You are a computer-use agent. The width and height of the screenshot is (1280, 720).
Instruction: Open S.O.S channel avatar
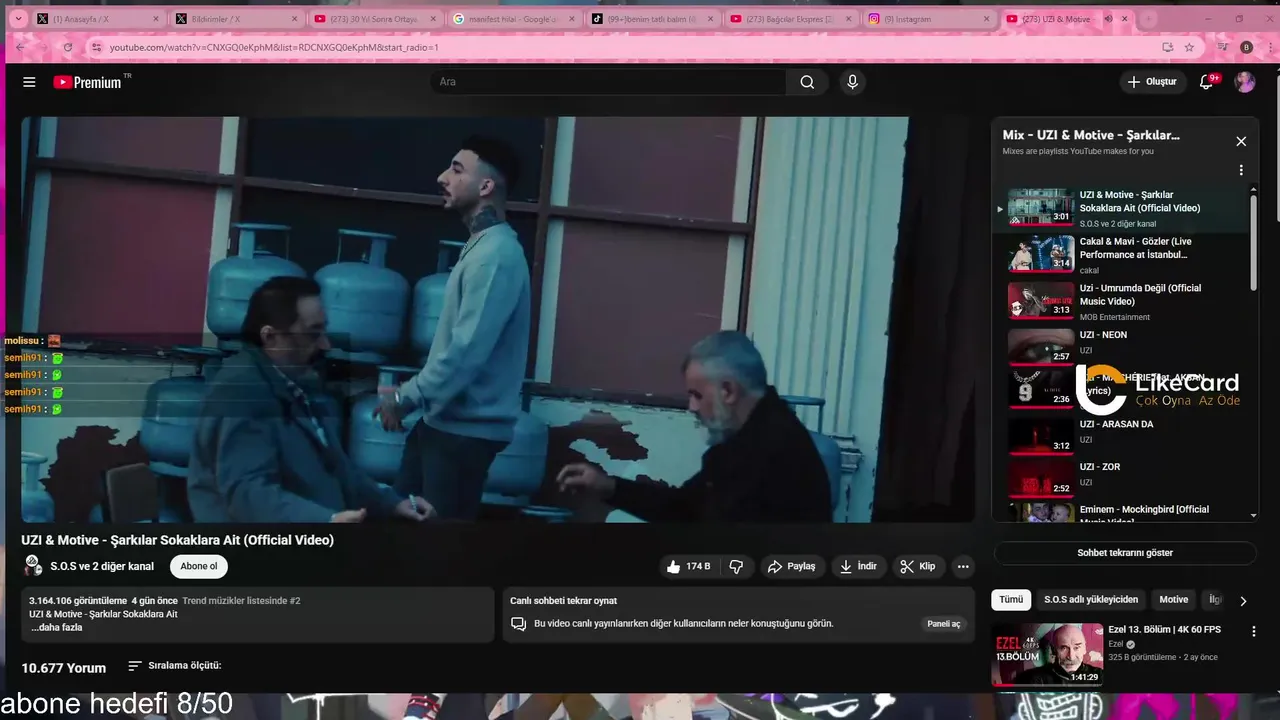[33, 566]
